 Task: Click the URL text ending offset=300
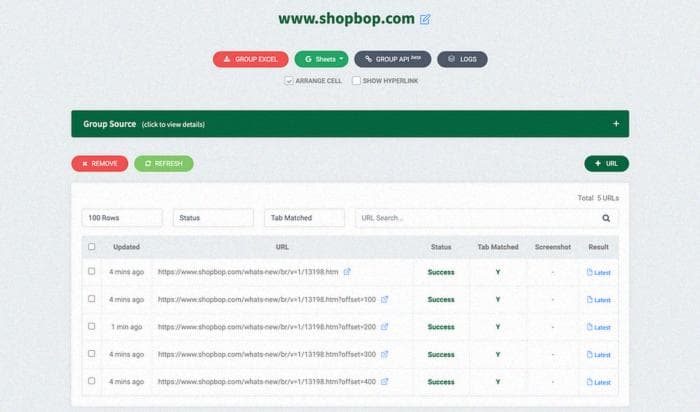pos(267,354)
